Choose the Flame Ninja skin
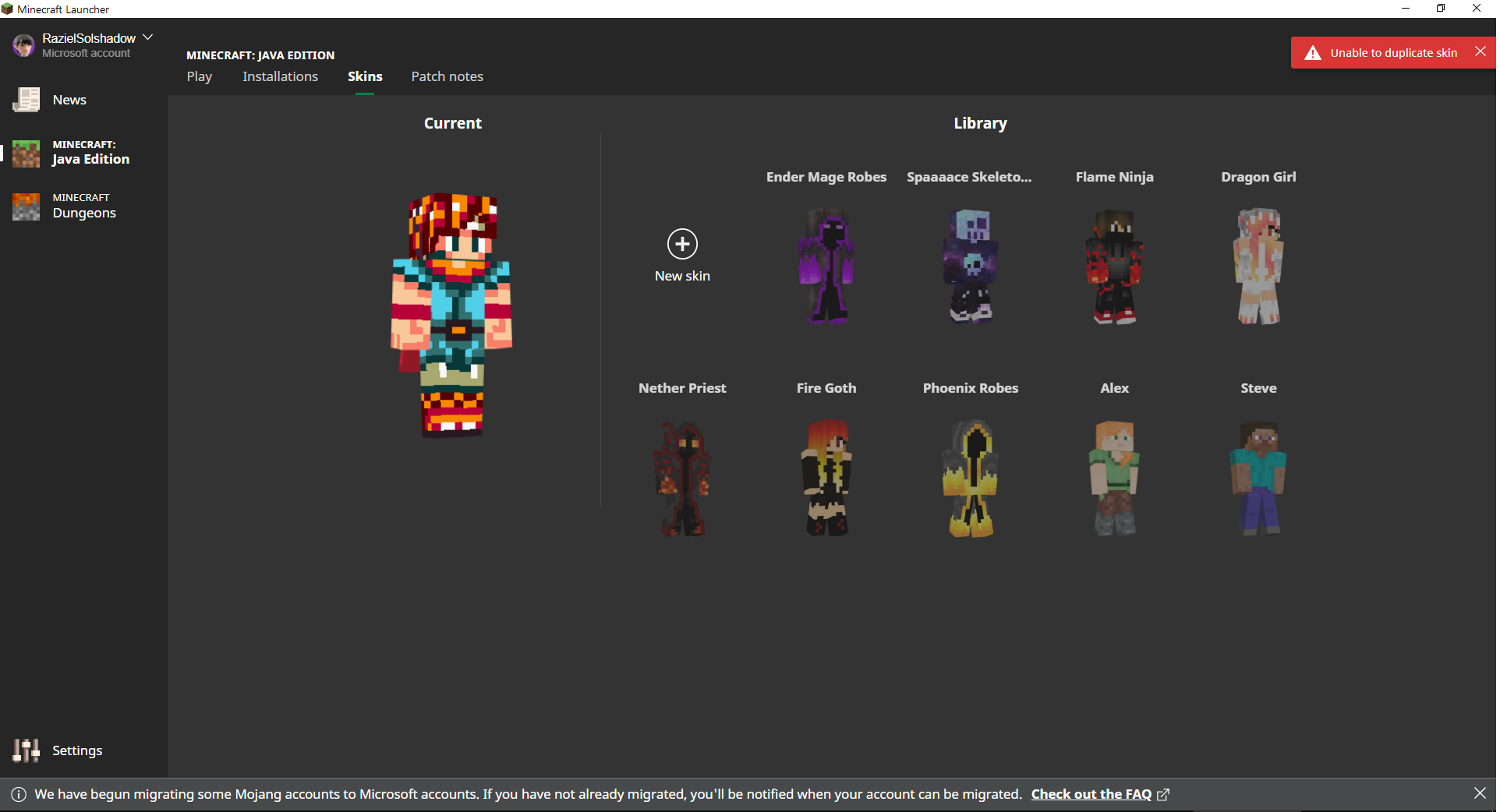This screenshot has width=1500, height=812. pyautogui.click(x=1114, y=266)
